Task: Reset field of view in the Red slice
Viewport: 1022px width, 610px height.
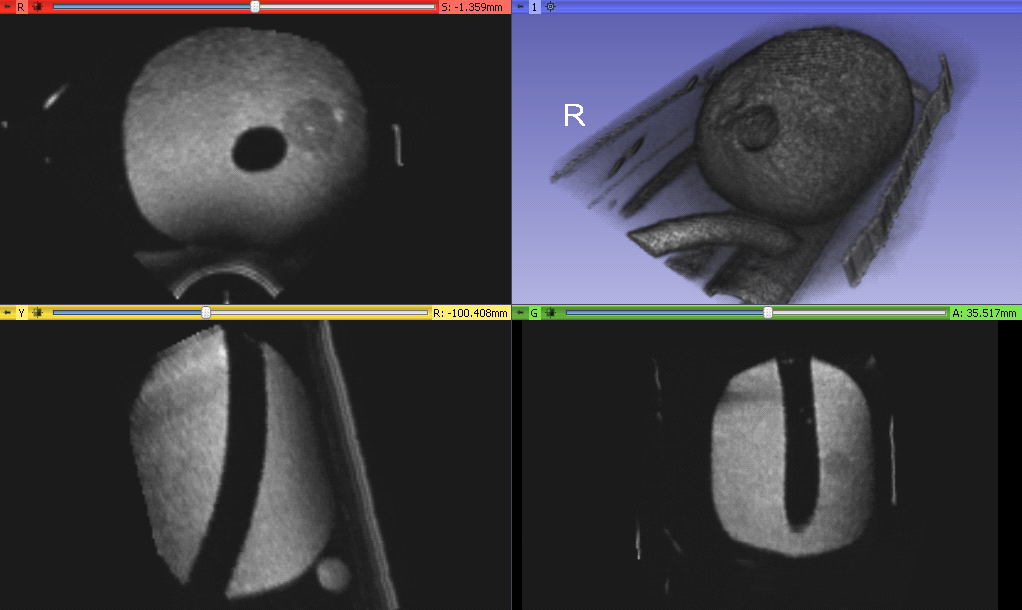Action: tap(37, 7)
